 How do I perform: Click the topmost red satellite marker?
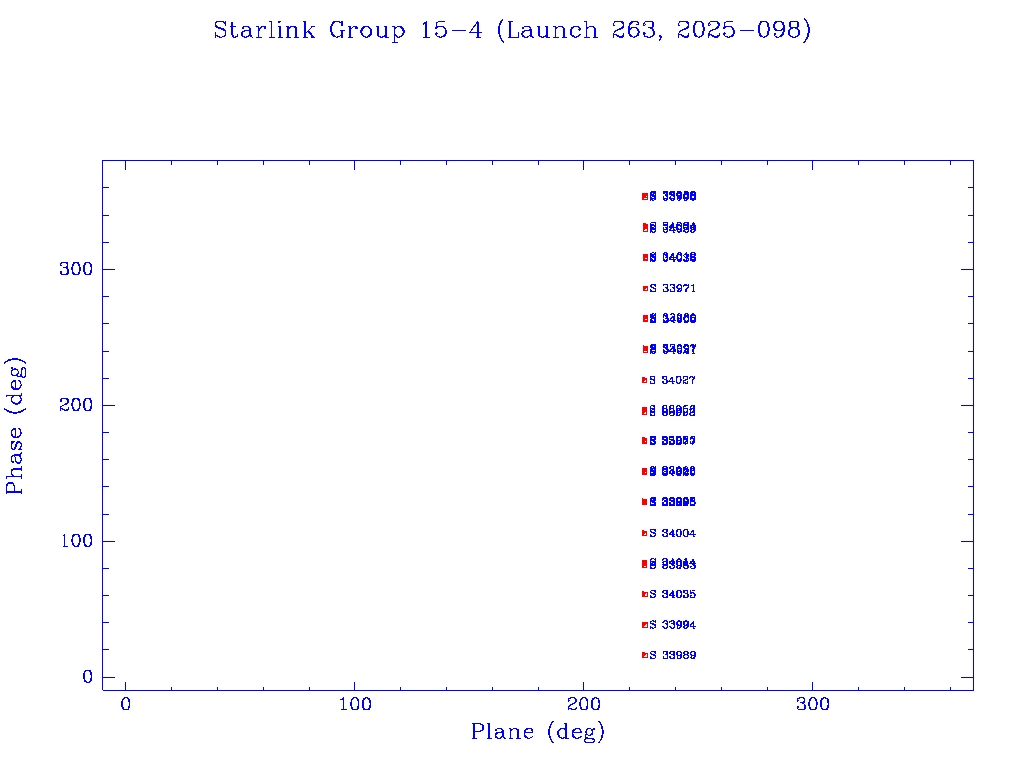(645, 196)
